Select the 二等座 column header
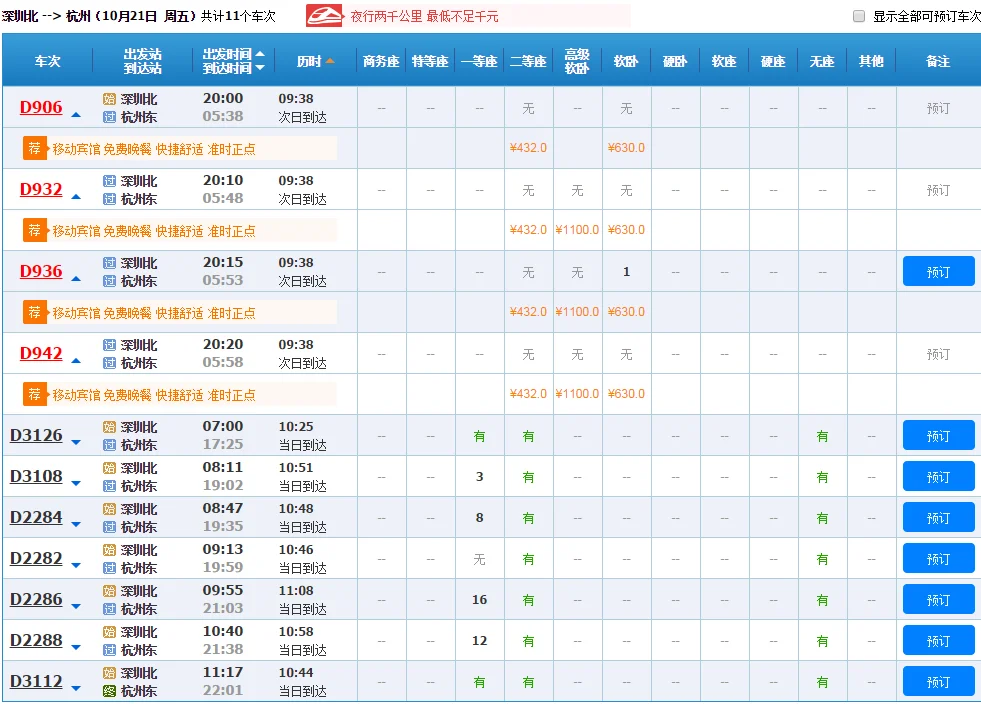 click(x=528, y=60)
